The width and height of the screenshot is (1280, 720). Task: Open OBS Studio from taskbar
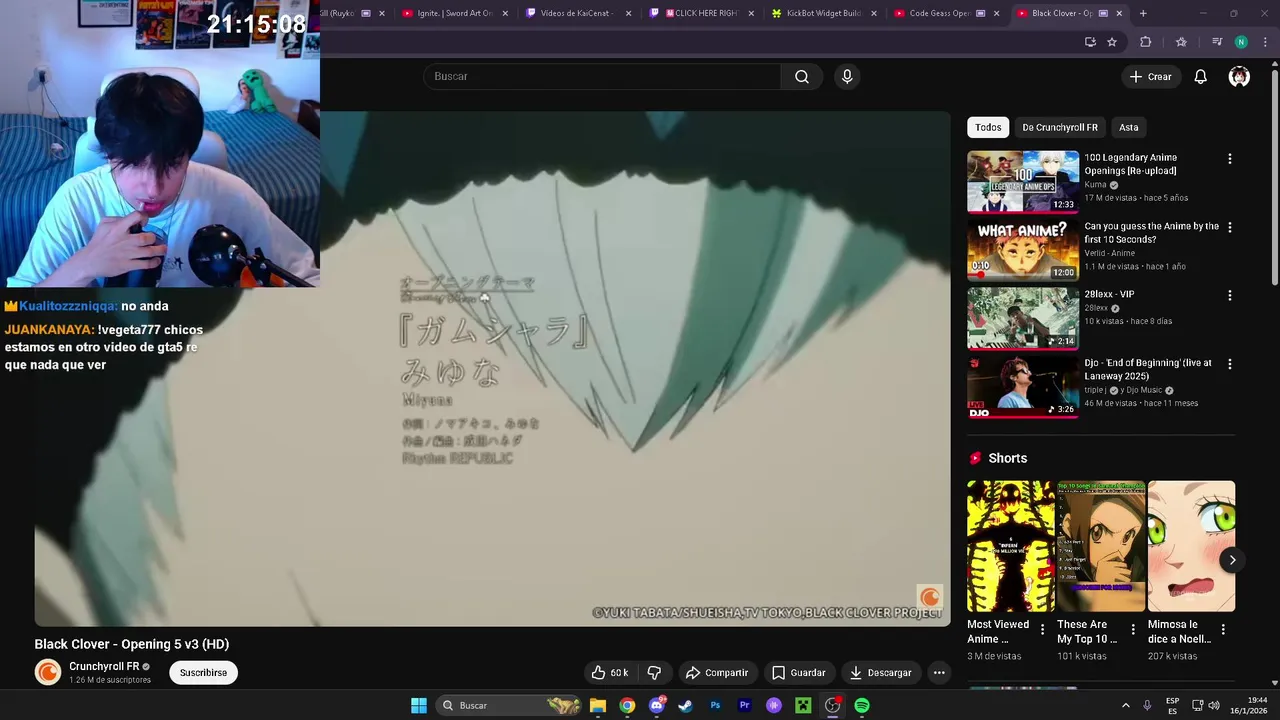pyautogui.click(x=832, y=706)
